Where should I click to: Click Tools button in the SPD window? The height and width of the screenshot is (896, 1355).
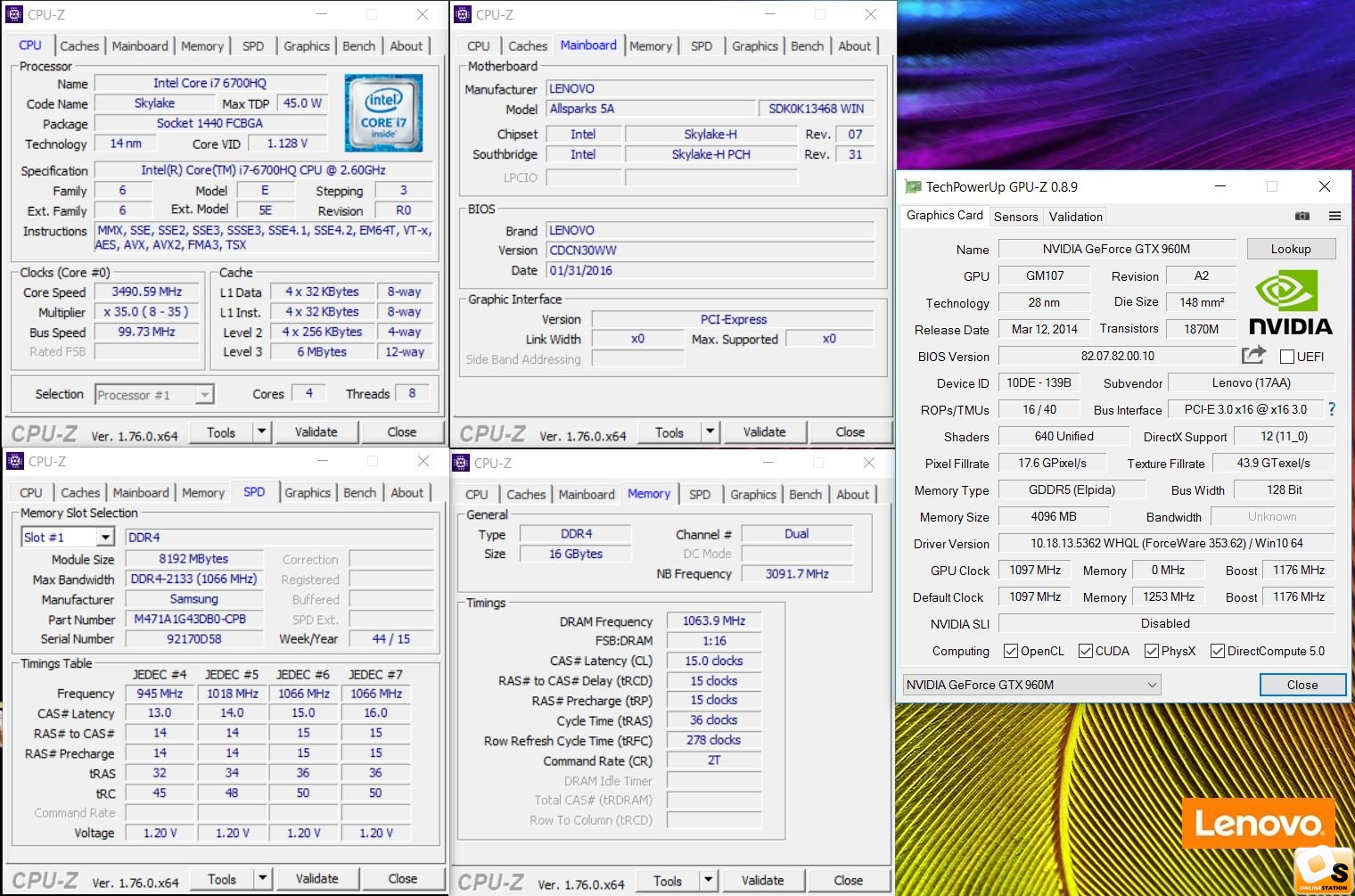223,878
